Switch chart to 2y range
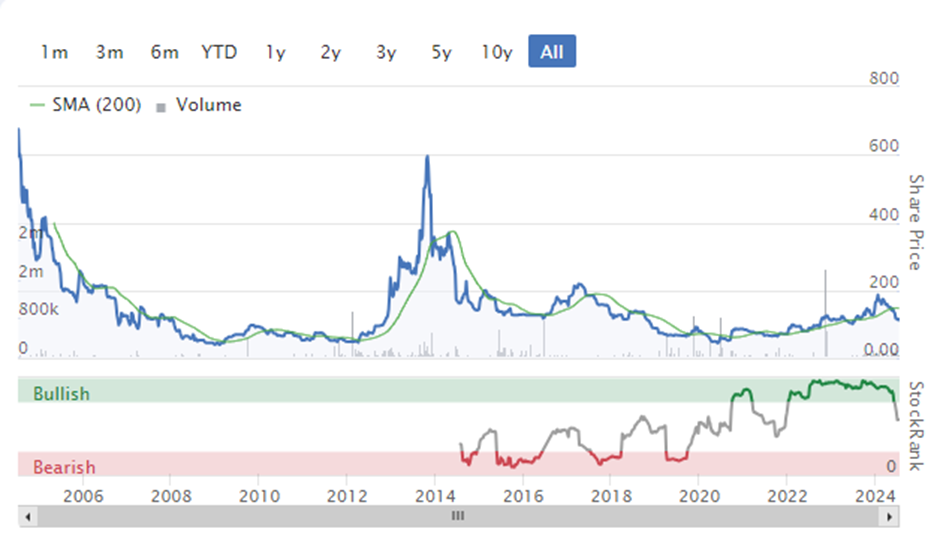Image resolution: width=940 pixels, height=538 pixels. point(330,52)
